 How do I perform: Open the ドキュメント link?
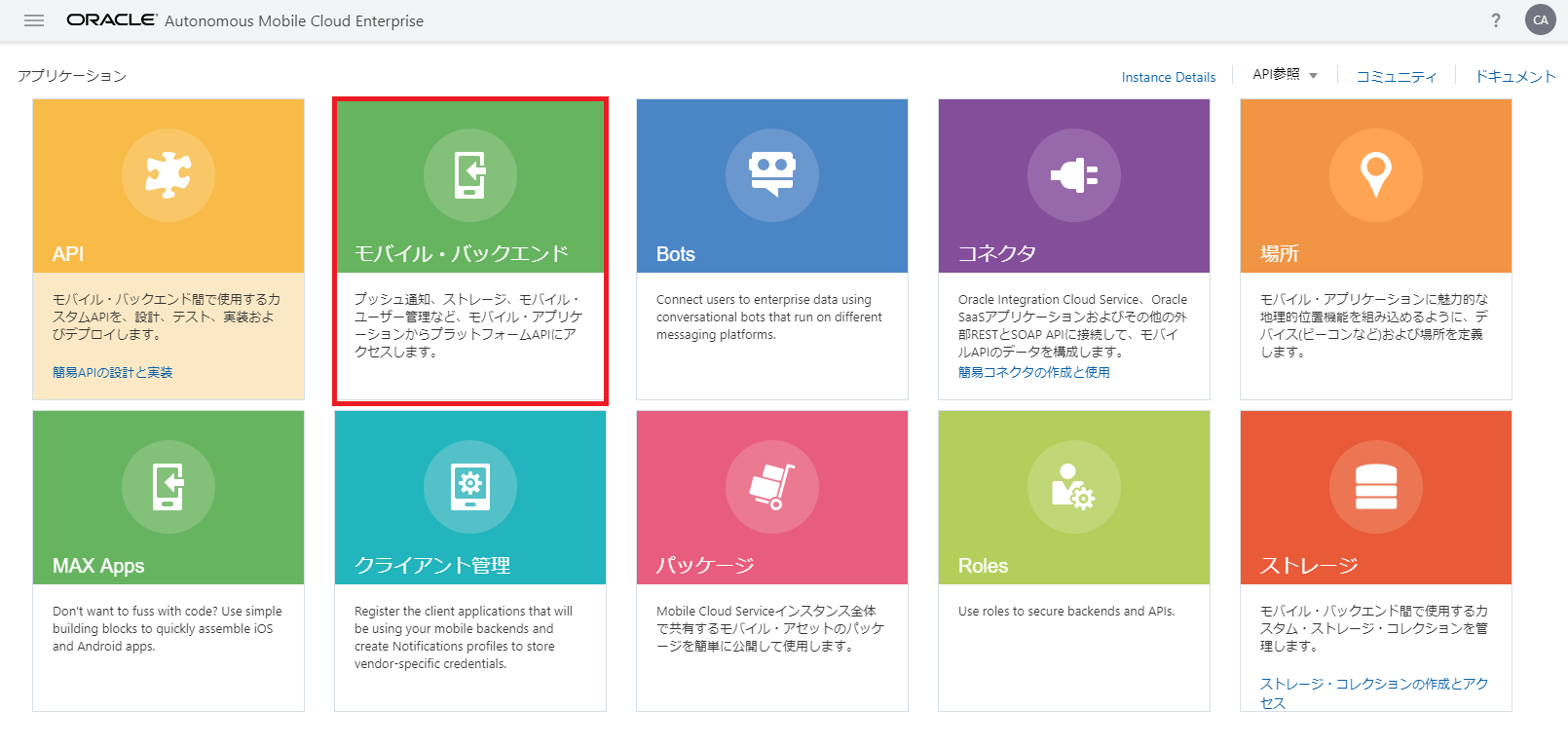point(1515,76)
